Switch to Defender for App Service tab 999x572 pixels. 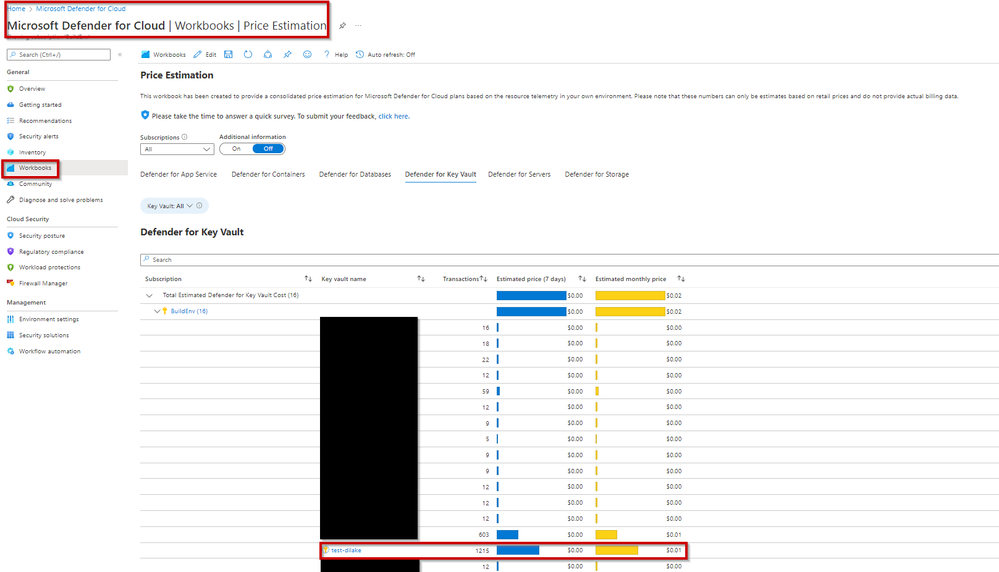click(178, 174)
